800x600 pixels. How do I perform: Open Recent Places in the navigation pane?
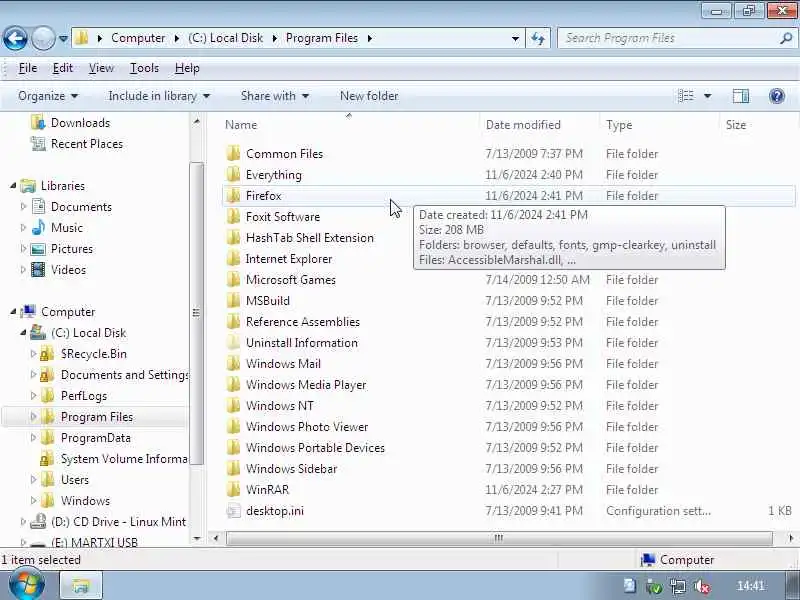click(87, 144)
